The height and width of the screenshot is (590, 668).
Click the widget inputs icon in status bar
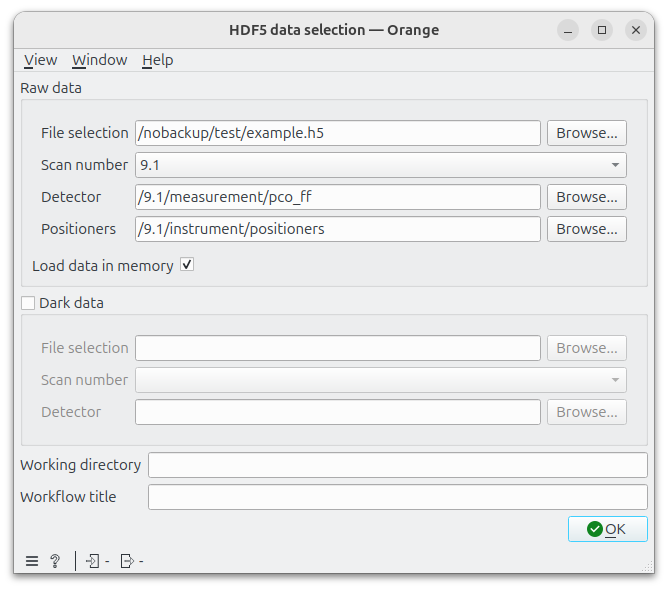[93, 561]
